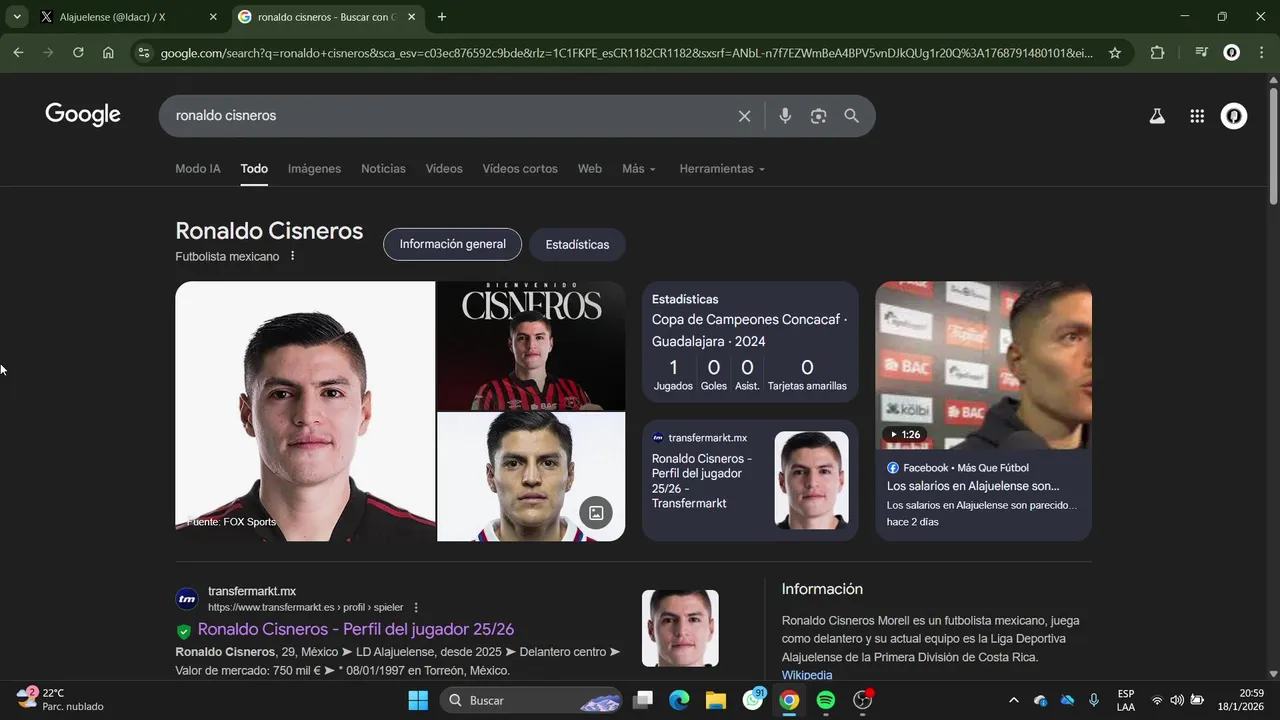Expand the Más search filter dropdown
This screenshot has width=1280, height=720.
pos(639,169)
